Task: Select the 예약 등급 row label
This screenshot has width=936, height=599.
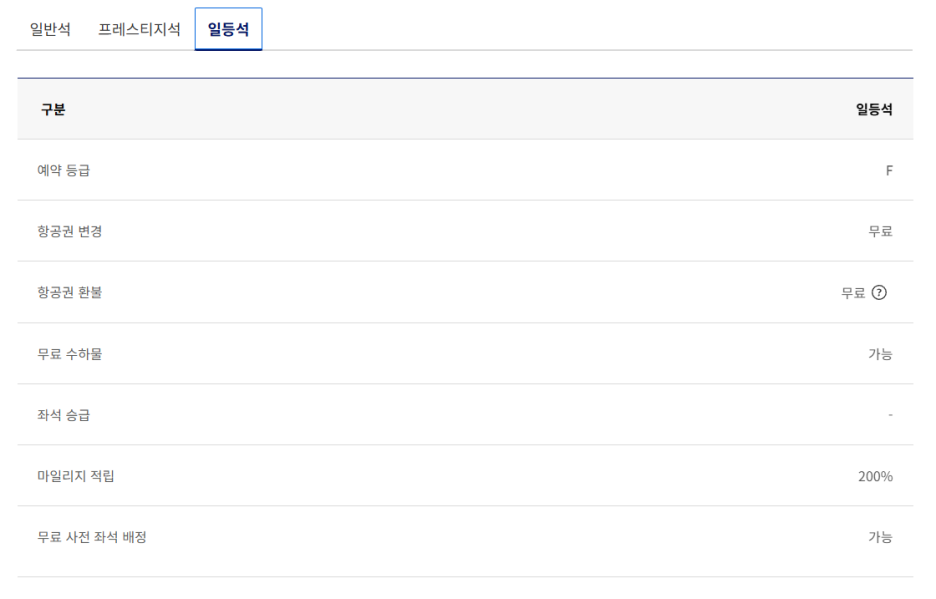Action: (63, 171)
